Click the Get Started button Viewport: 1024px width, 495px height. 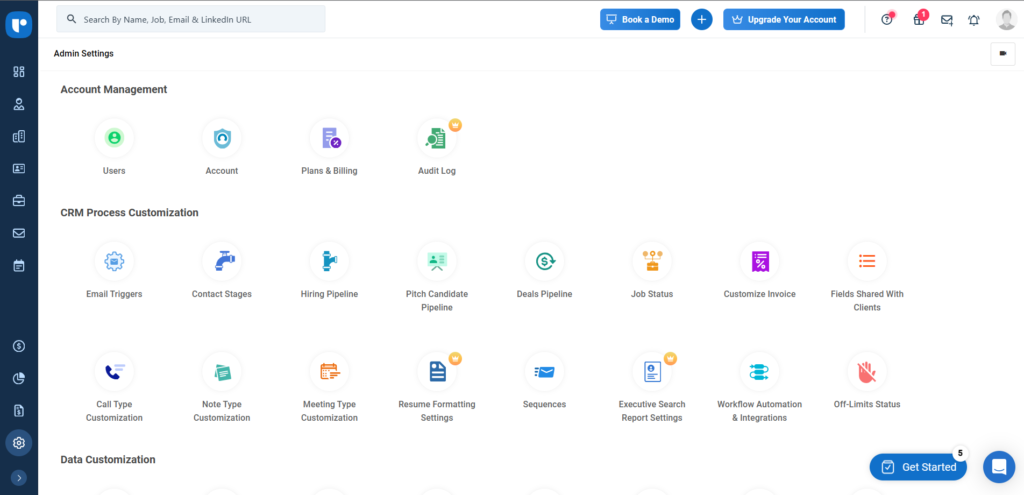918,467
